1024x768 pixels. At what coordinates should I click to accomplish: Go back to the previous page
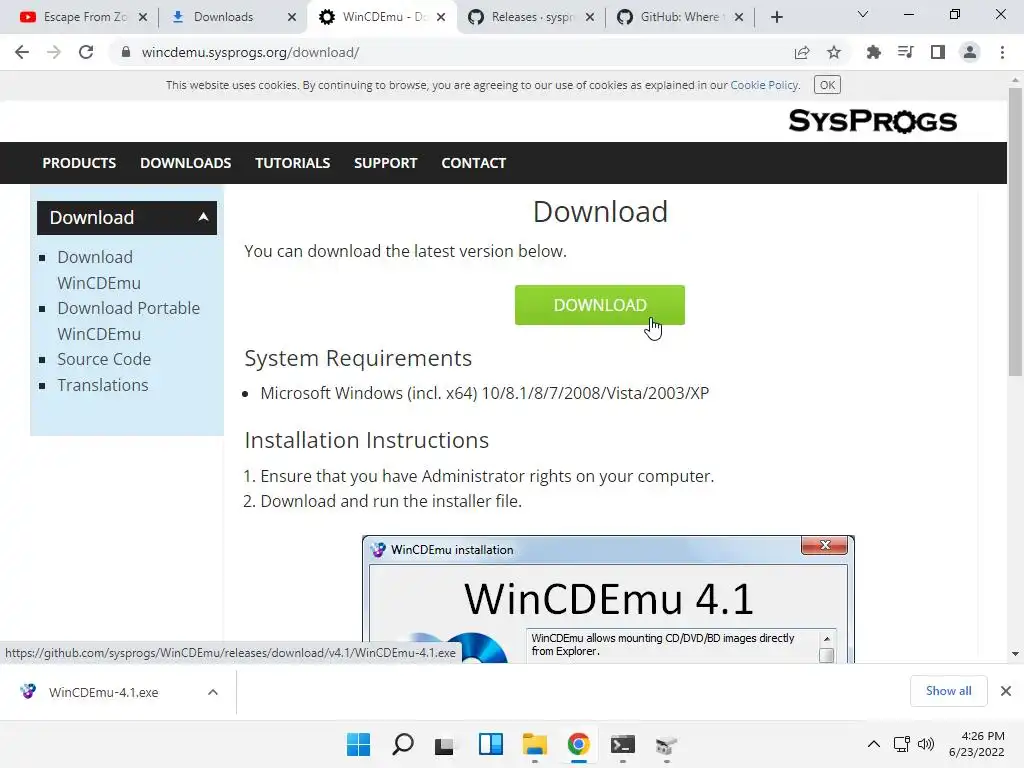point(22,52)
